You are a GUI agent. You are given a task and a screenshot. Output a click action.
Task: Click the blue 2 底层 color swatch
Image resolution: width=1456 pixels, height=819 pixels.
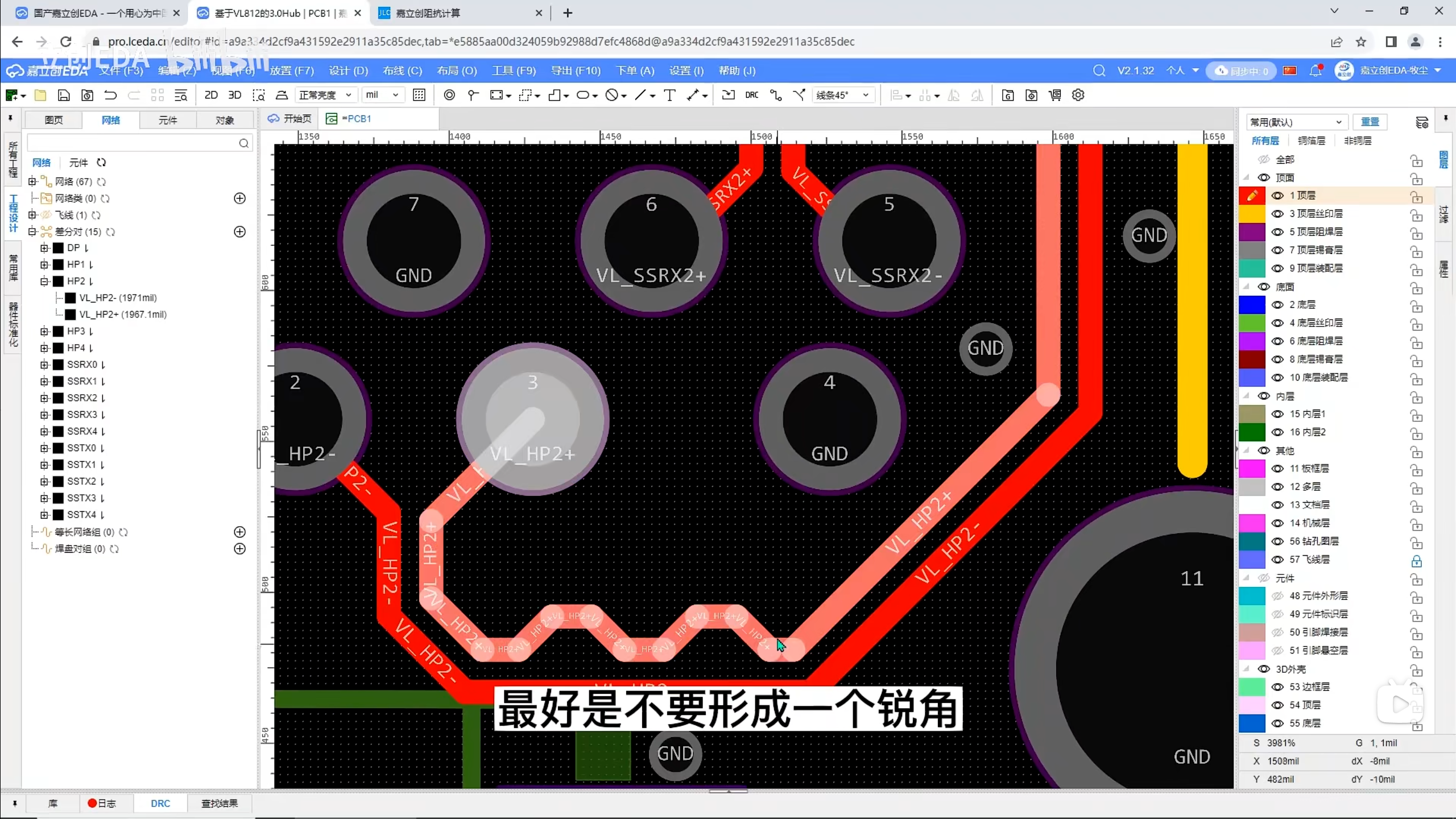tap(1251, 304)
